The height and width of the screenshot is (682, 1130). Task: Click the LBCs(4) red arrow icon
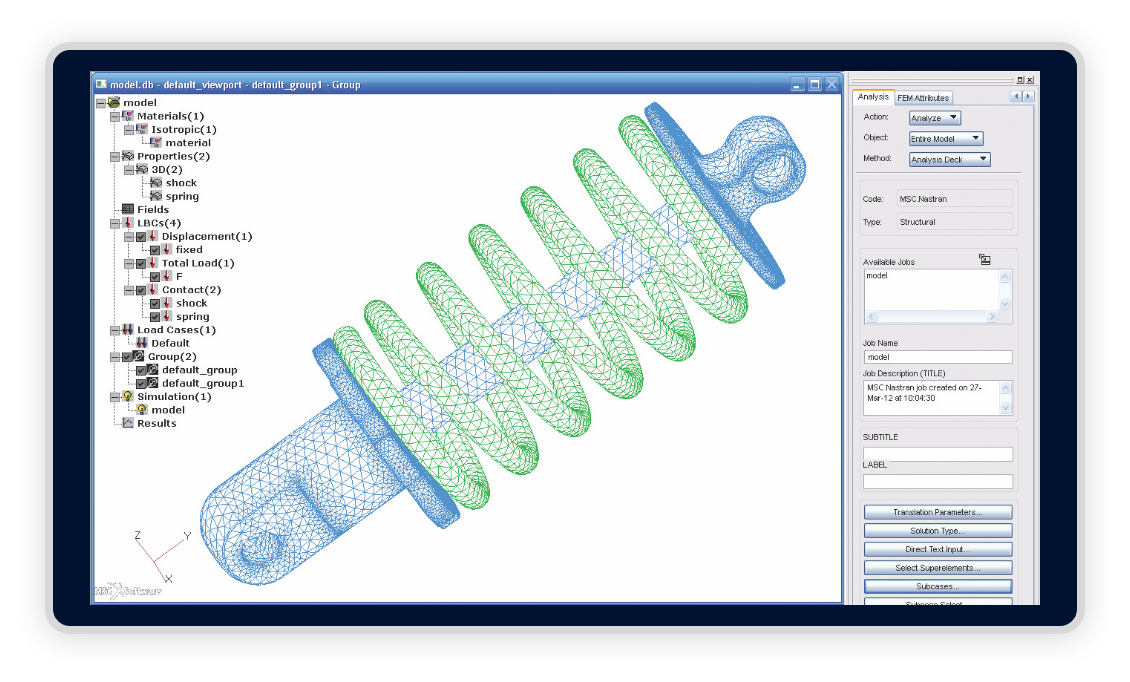tap(128, 223)
